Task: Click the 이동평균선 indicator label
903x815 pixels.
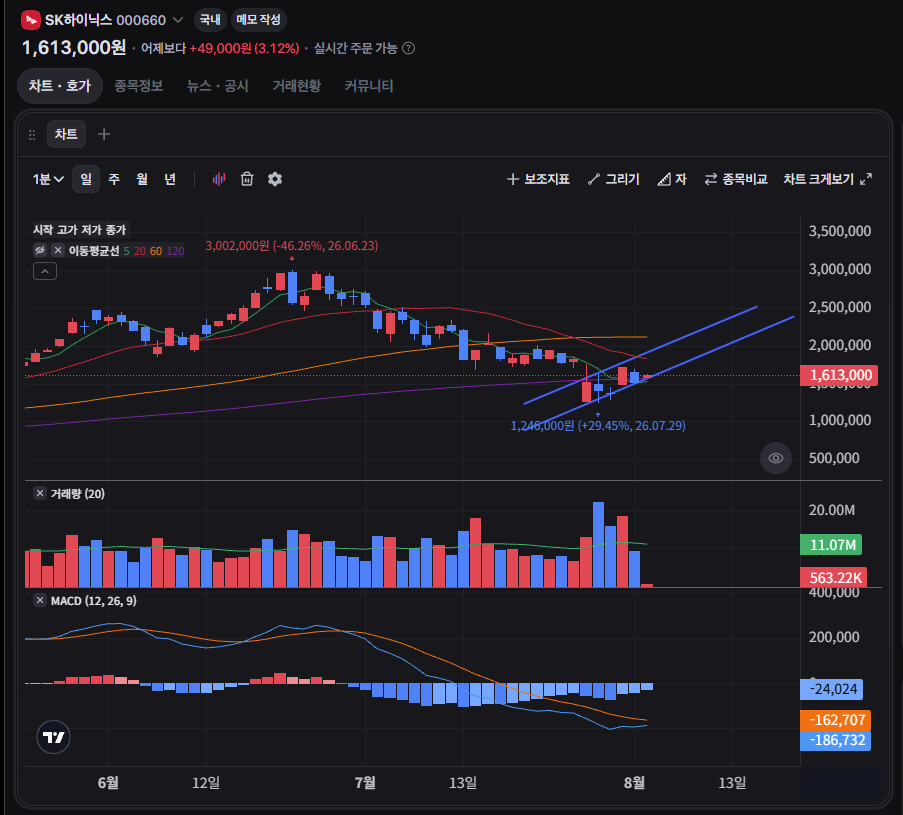Action: [x=94, y=251]
